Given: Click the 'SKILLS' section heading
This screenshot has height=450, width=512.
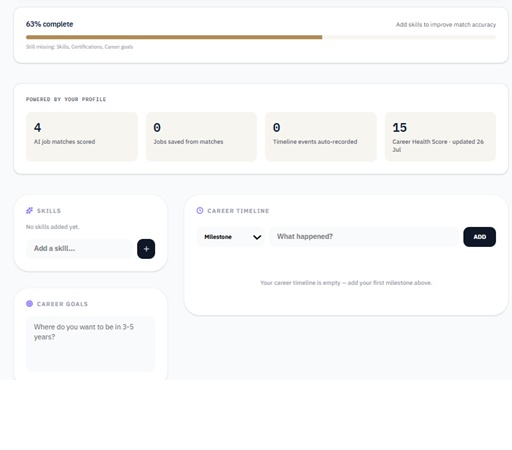Looking at the screenshot, I should [x=49, y=211].
